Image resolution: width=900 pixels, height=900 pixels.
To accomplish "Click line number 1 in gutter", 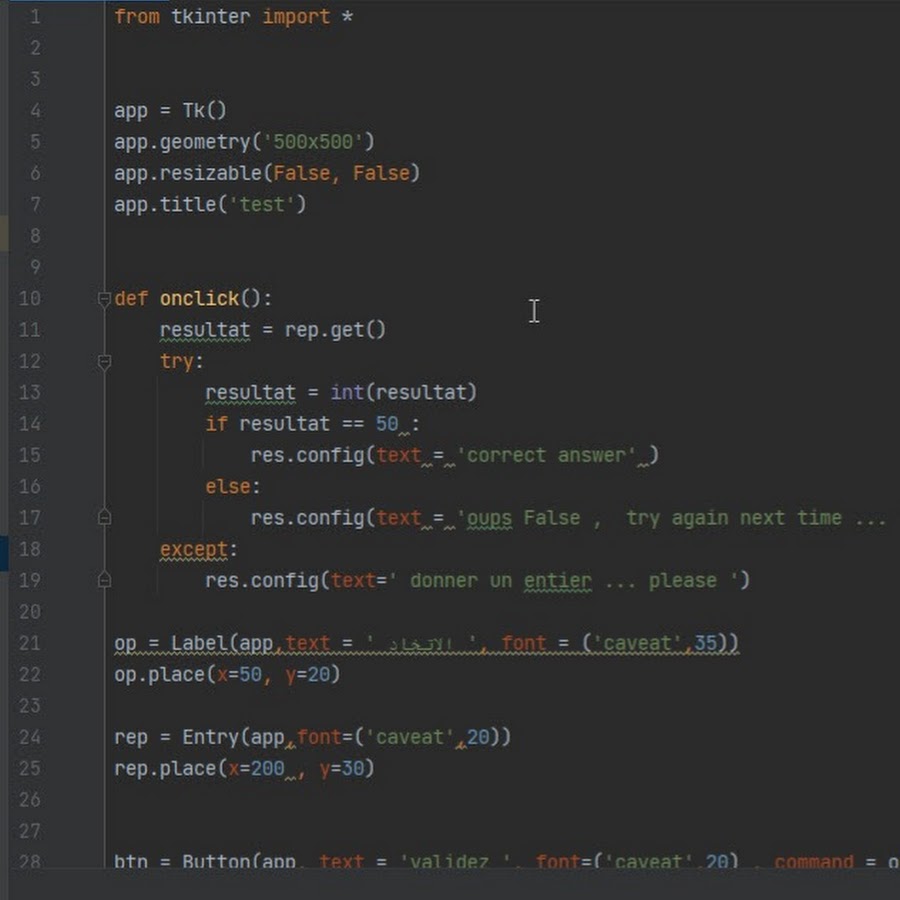I will 36,17.
